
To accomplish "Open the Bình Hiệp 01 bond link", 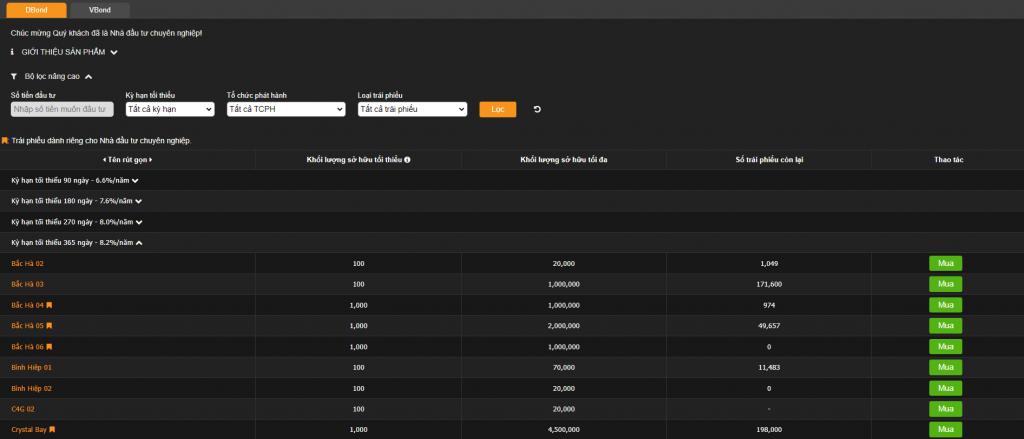I will tap(31, 368).
